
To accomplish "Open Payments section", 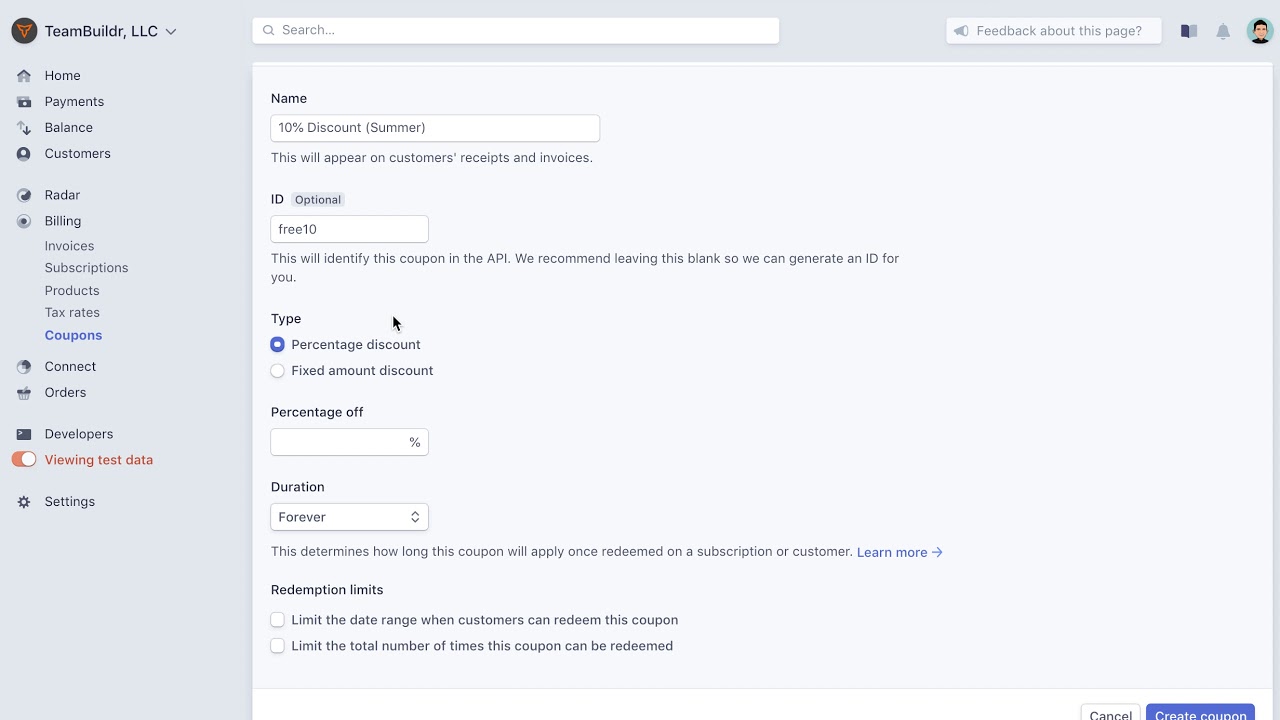I will point(74,102).
